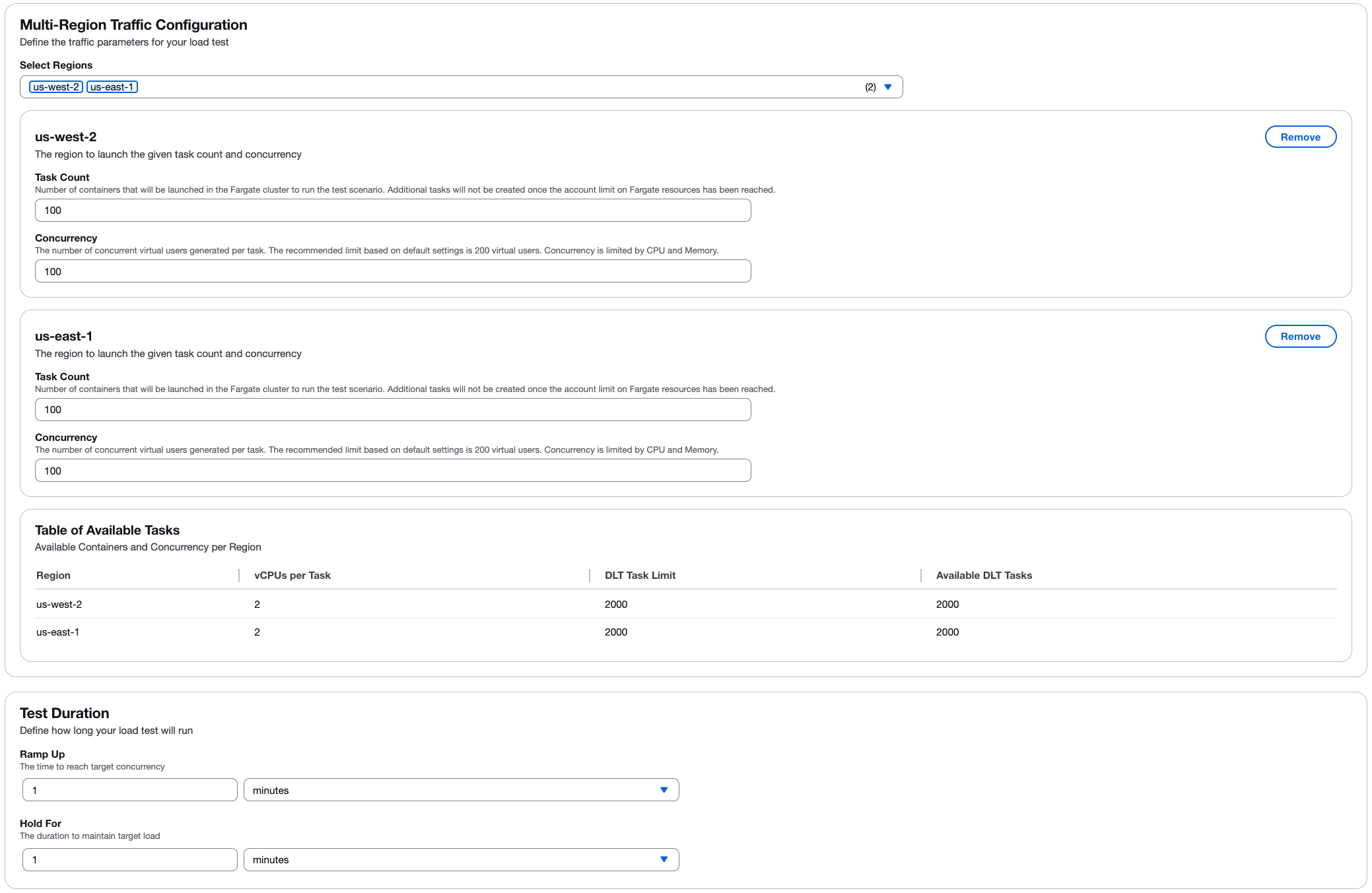Image resolution: width=1372 pixels, height=893 pixels.
Task: Focus the us-west-2 Task Count field
Action: coord(393,211)
